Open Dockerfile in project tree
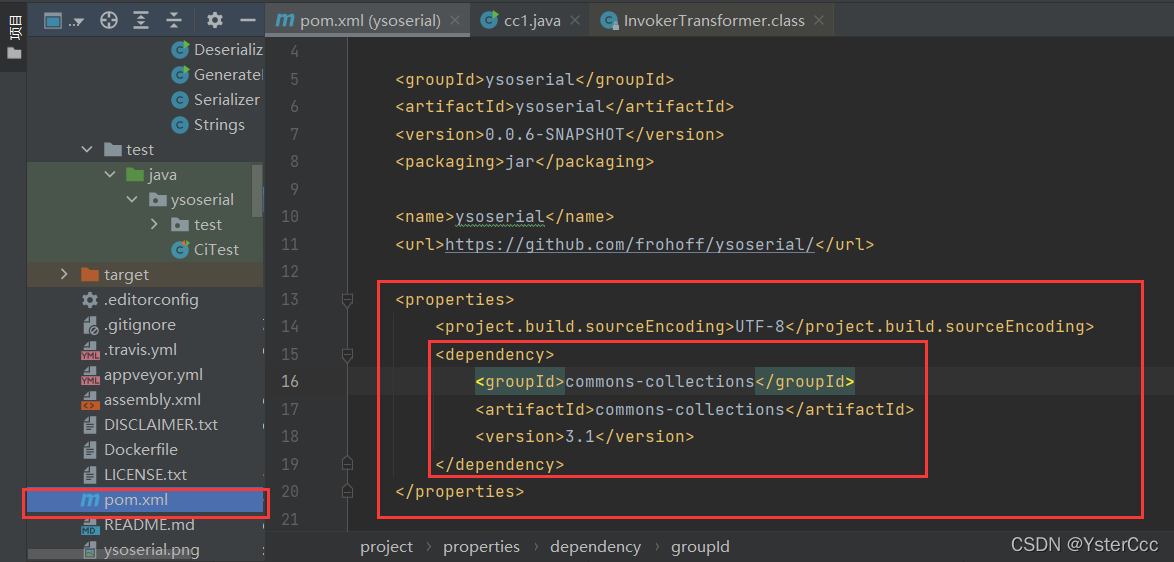Screen dimensions: 1174x562 (x=141, y=450)
